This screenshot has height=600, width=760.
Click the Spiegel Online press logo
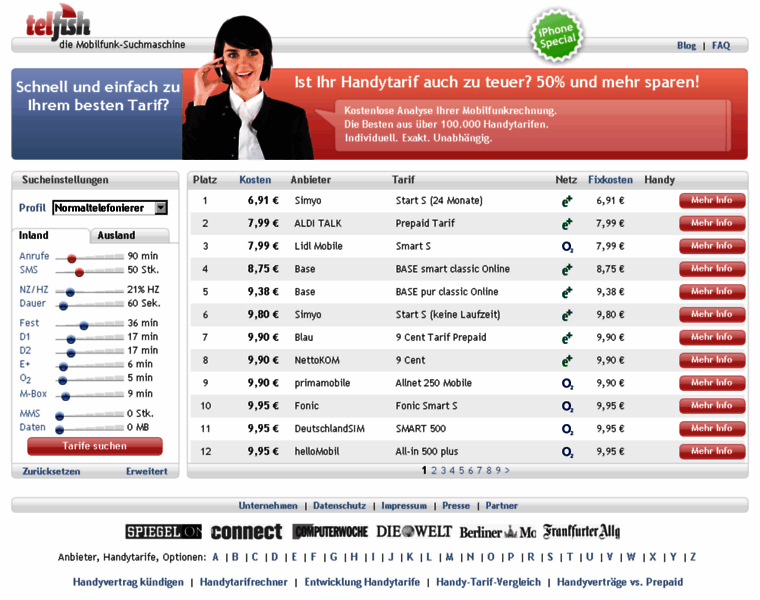pos(163,532)
